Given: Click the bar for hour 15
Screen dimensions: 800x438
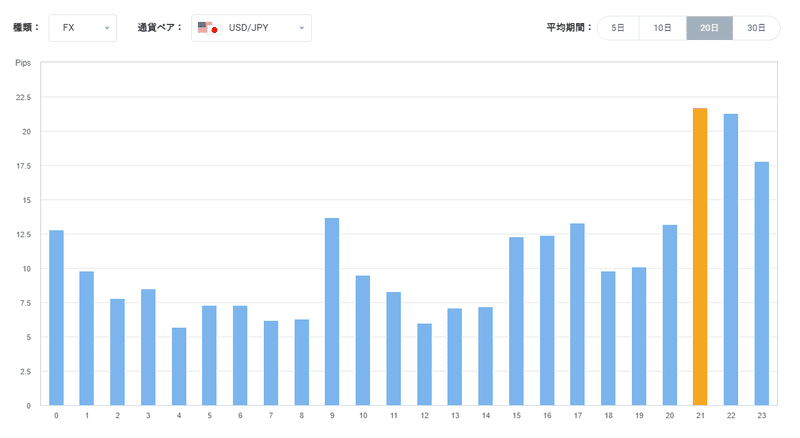Looking at the screenshot, I should [516, 321].
